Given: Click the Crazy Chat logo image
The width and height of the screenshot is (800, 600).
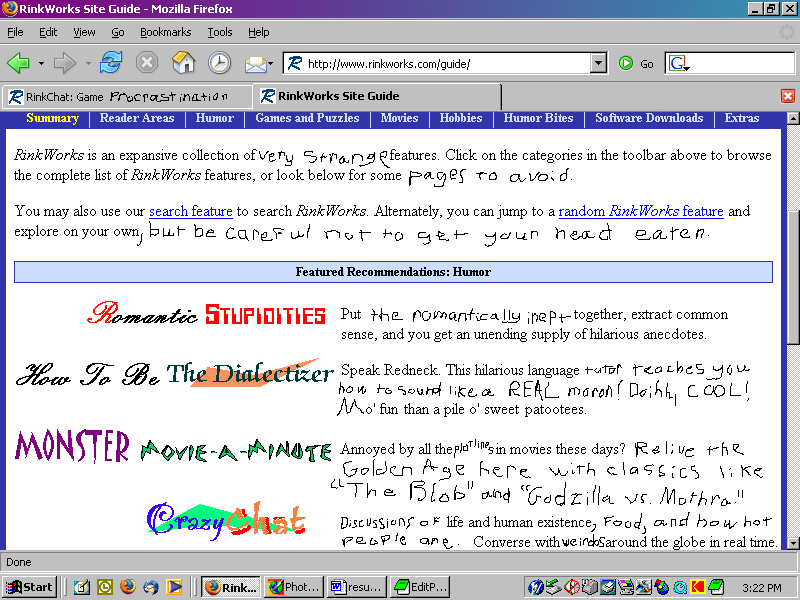Looking at the screenshot, I should point(227,520).
